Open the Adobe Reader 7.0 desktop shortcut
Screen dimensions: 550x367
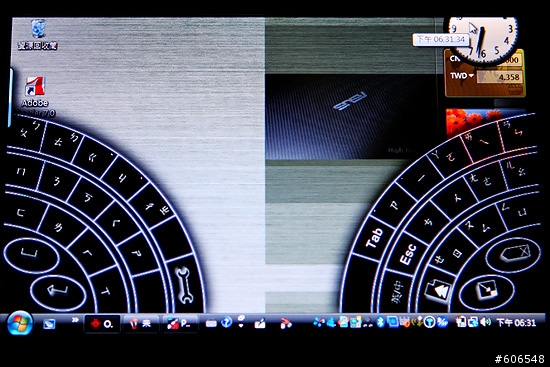tap(35, 96)
